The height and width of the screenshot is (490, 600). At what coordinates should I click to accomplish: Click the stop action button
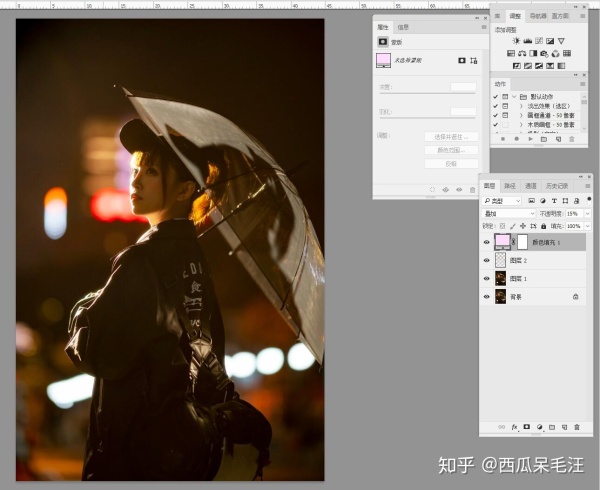[x=503, y=139]
